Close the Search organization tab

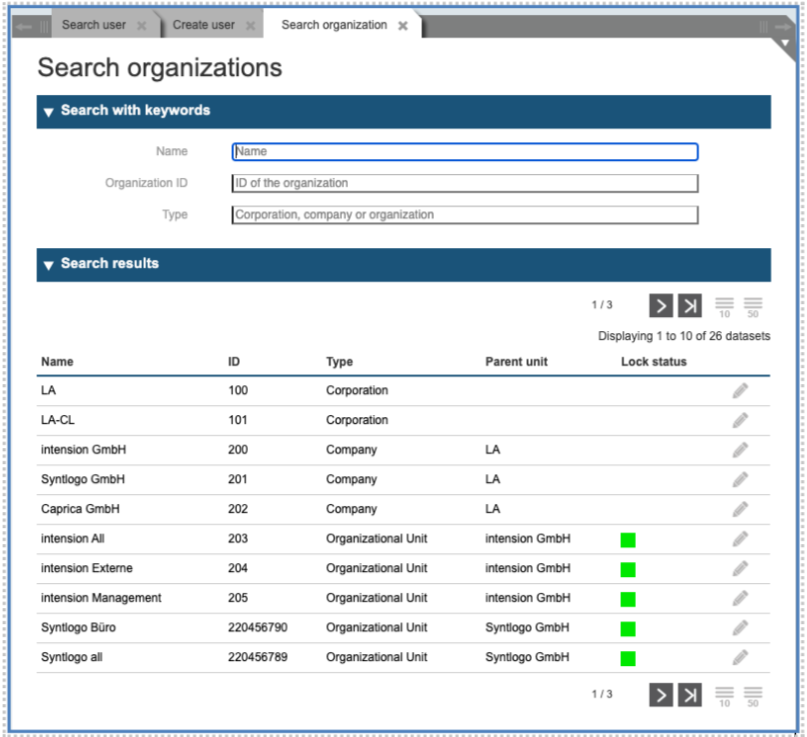point(403,26)
